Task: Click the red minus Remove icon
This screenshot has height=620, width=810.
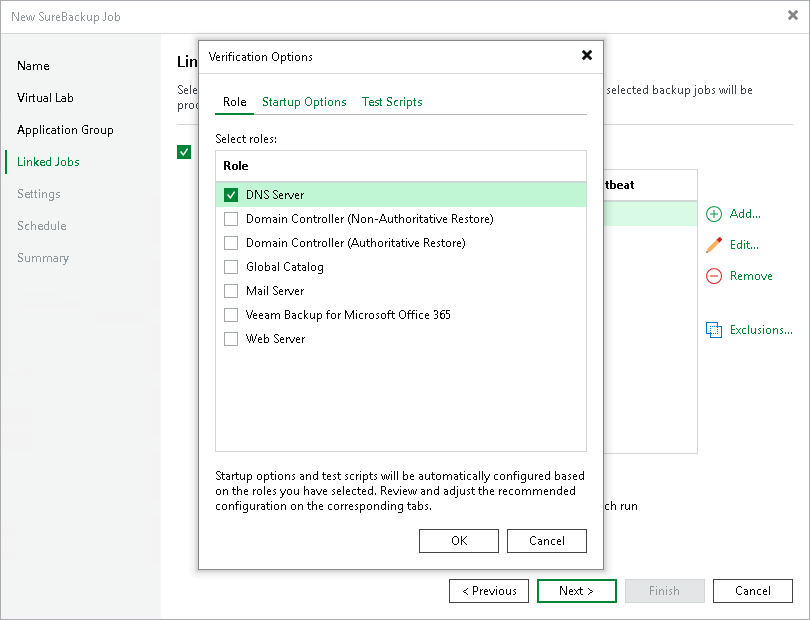Action: (x=714, y=276)
